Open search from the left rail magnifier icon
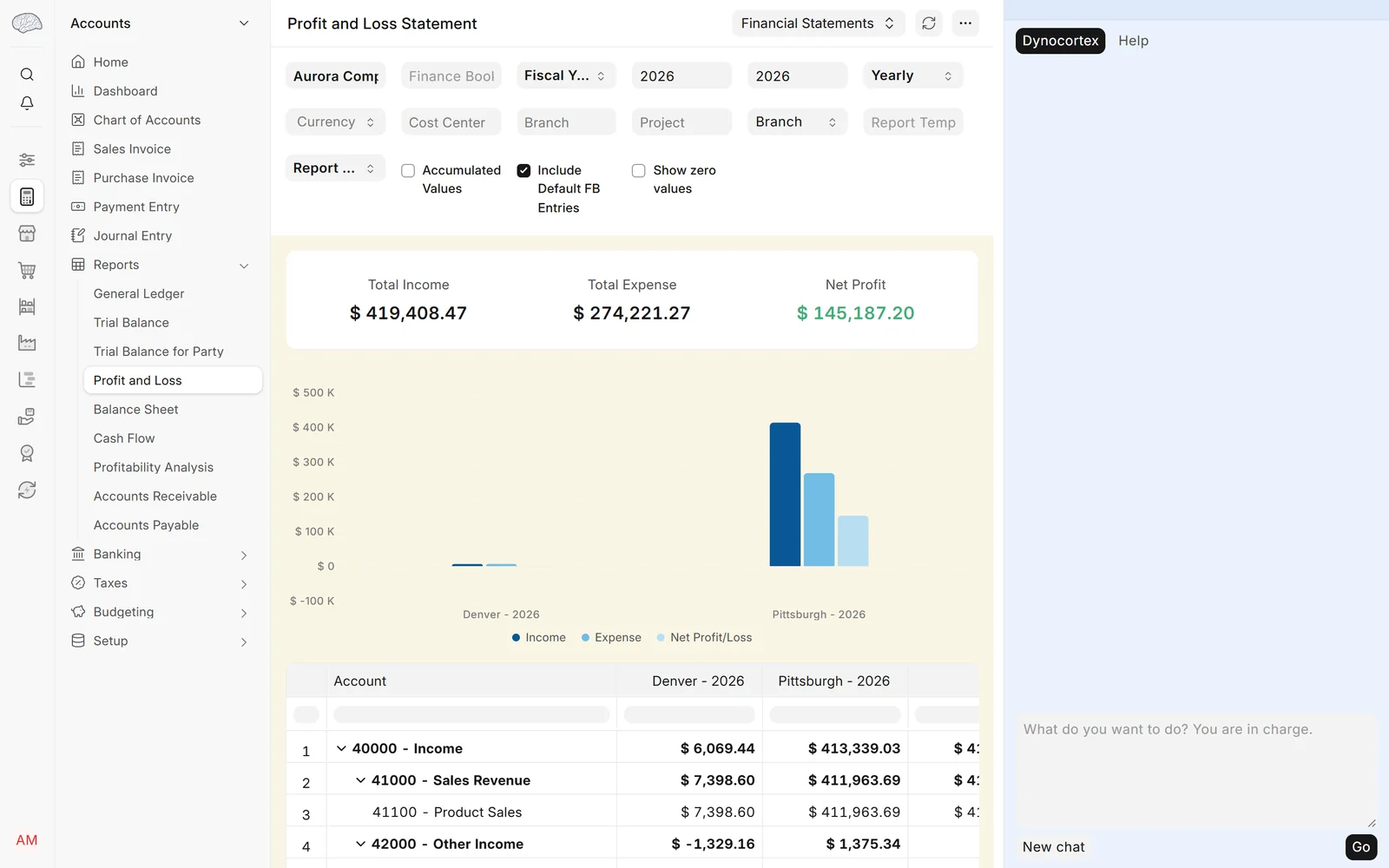The width and height of the screenshot is (1389, 868). 27,75
